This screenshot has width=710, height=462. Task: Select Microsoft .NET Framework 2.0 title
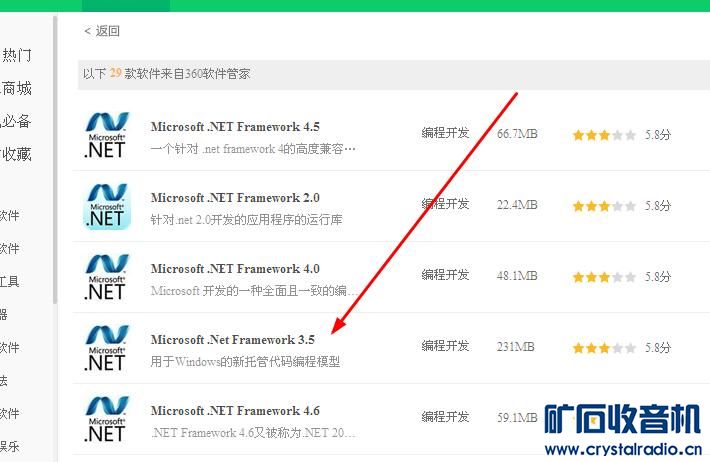pyautogui.click(x=235, y=198)
